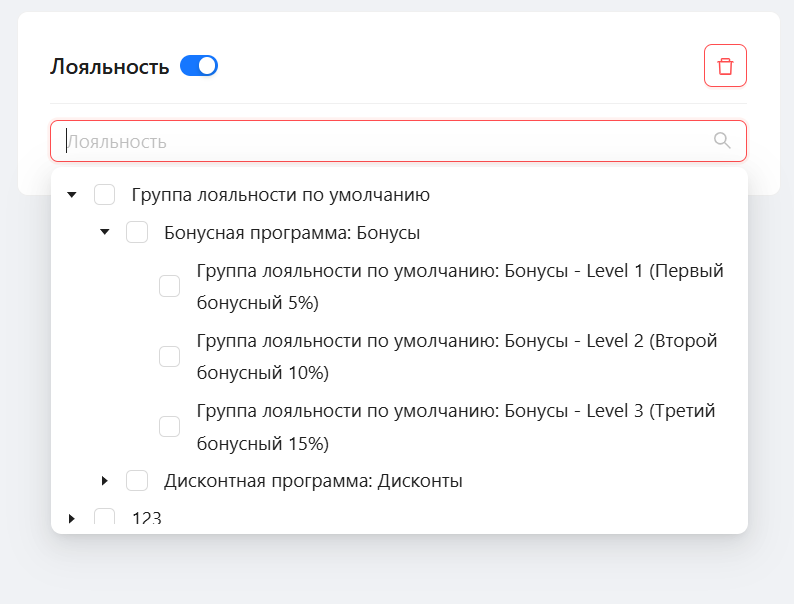Toggle the Лояльность switch off

[x=199, y=66]
